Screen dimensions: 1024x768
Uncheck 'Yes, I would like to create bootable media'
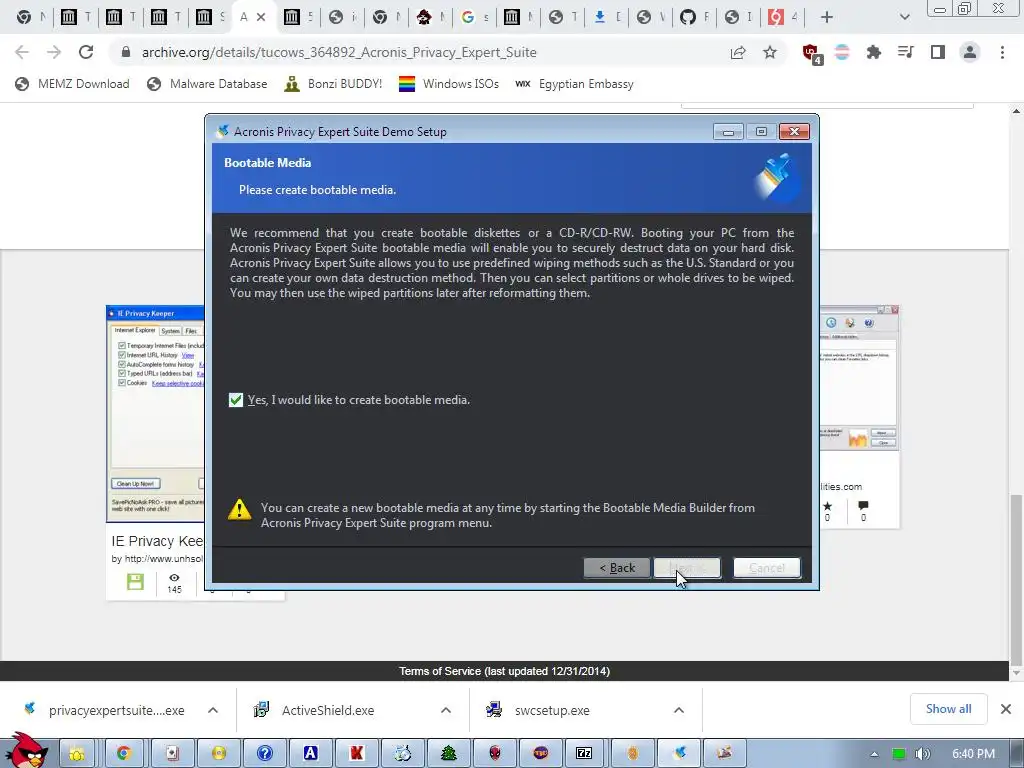236,400
